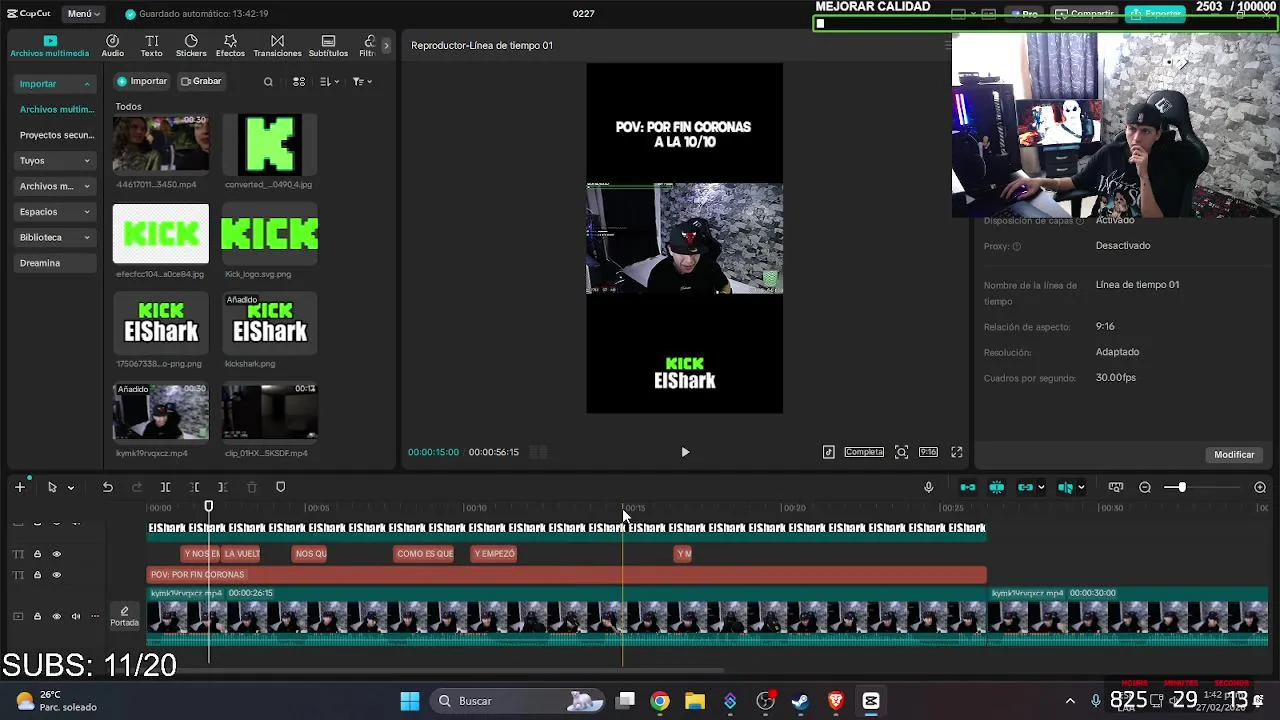Viewport: 1280px width, 720px height.
Task: Split the clip at the playhead
Action: (165, 487)
